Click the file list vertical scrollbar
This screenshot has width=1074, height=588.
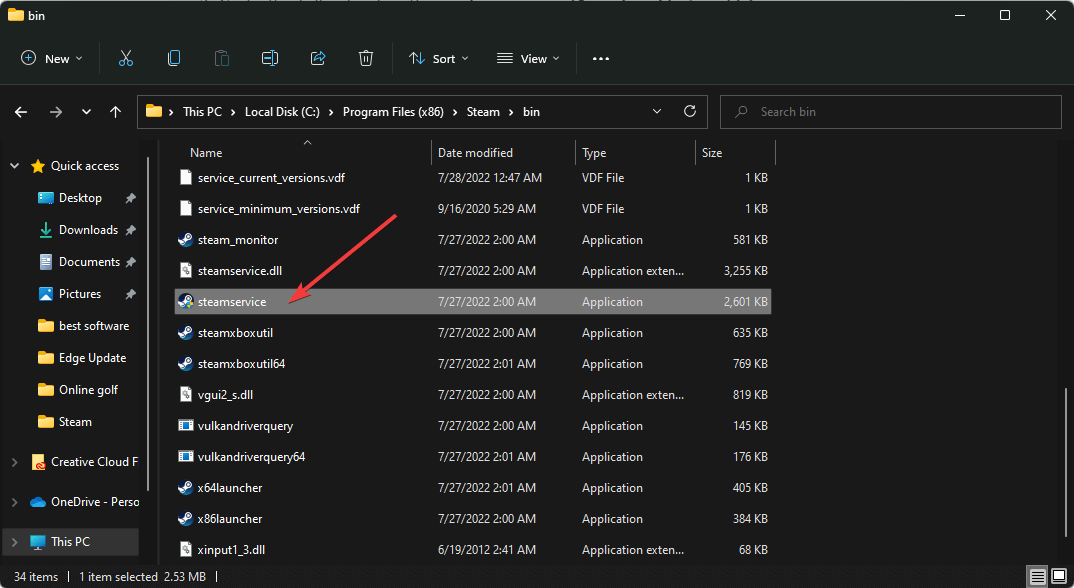coord(1065,463)
